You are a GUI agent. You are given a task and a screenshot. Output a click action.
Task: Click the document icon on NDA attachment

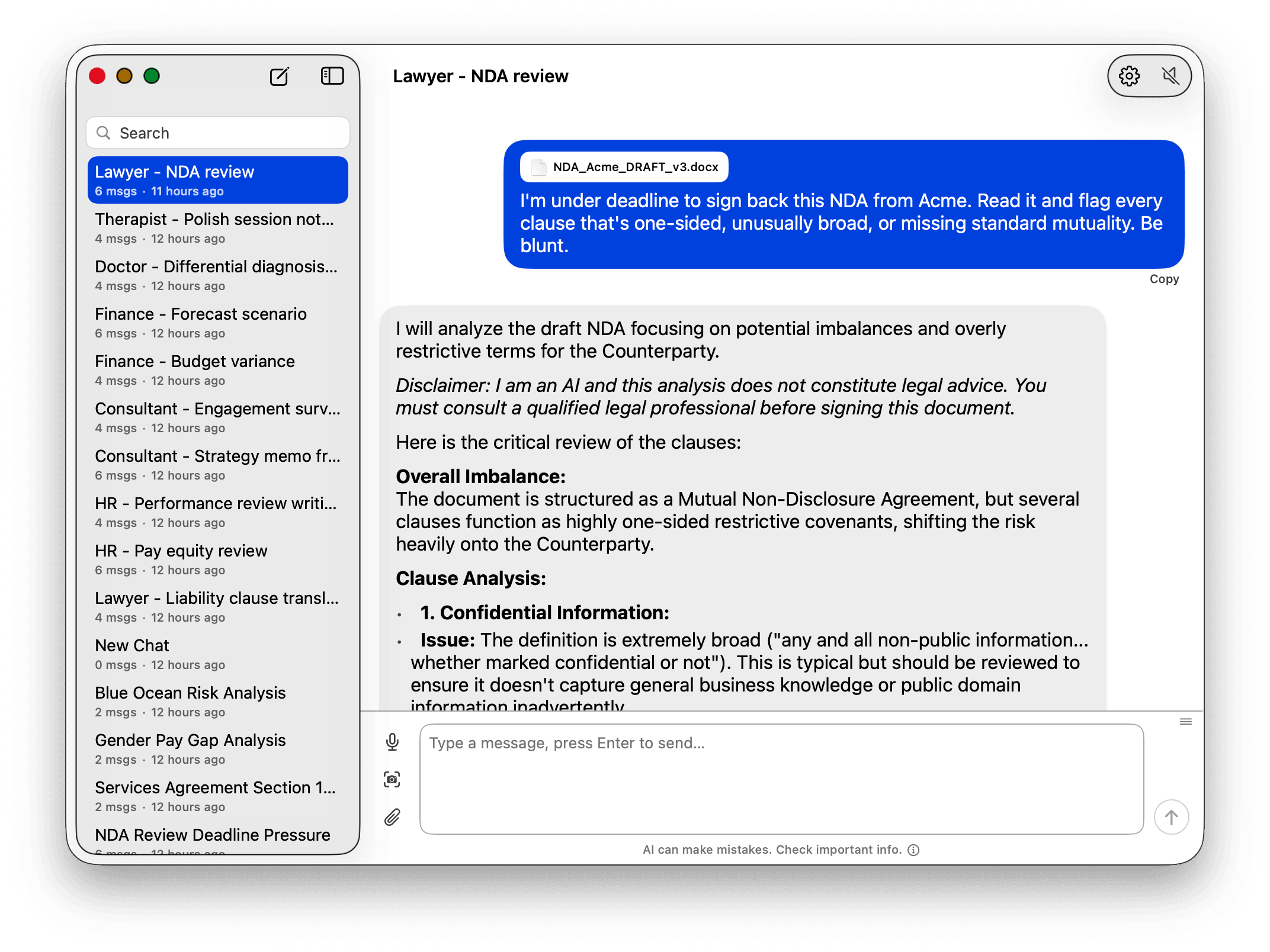click(x=538, y=167)
